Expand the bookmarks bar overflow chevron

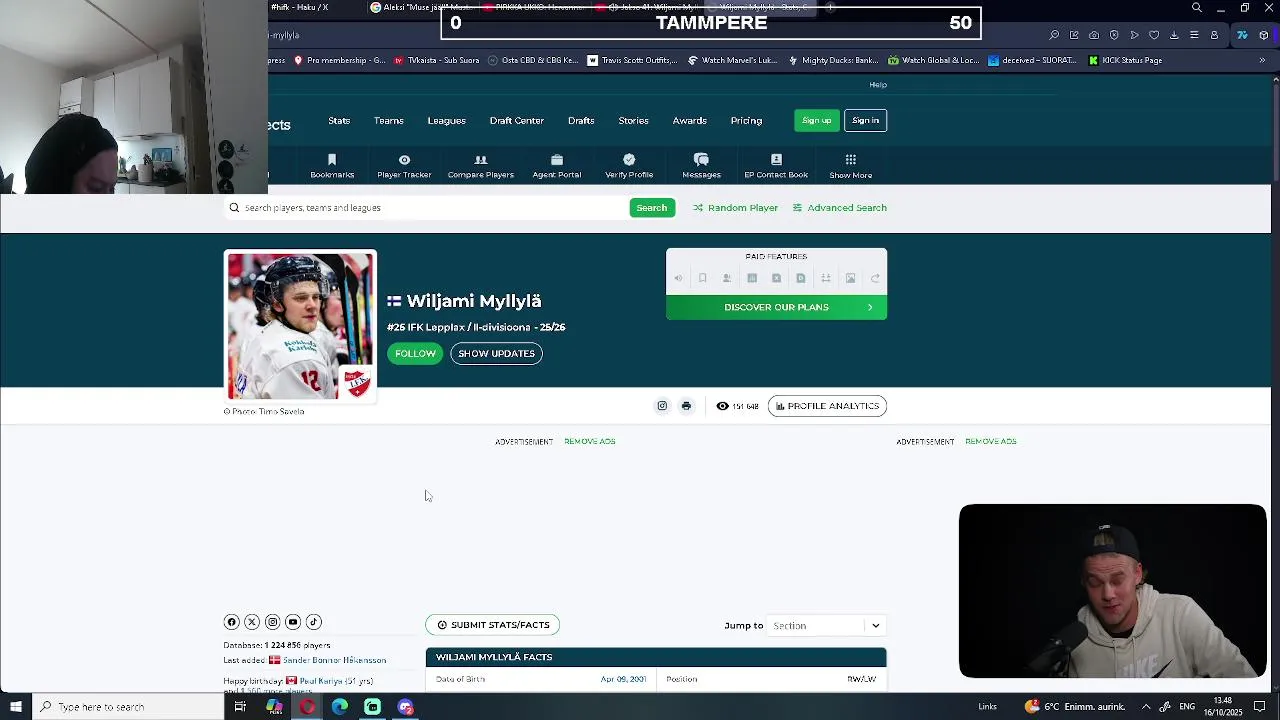coord(1262,60)
